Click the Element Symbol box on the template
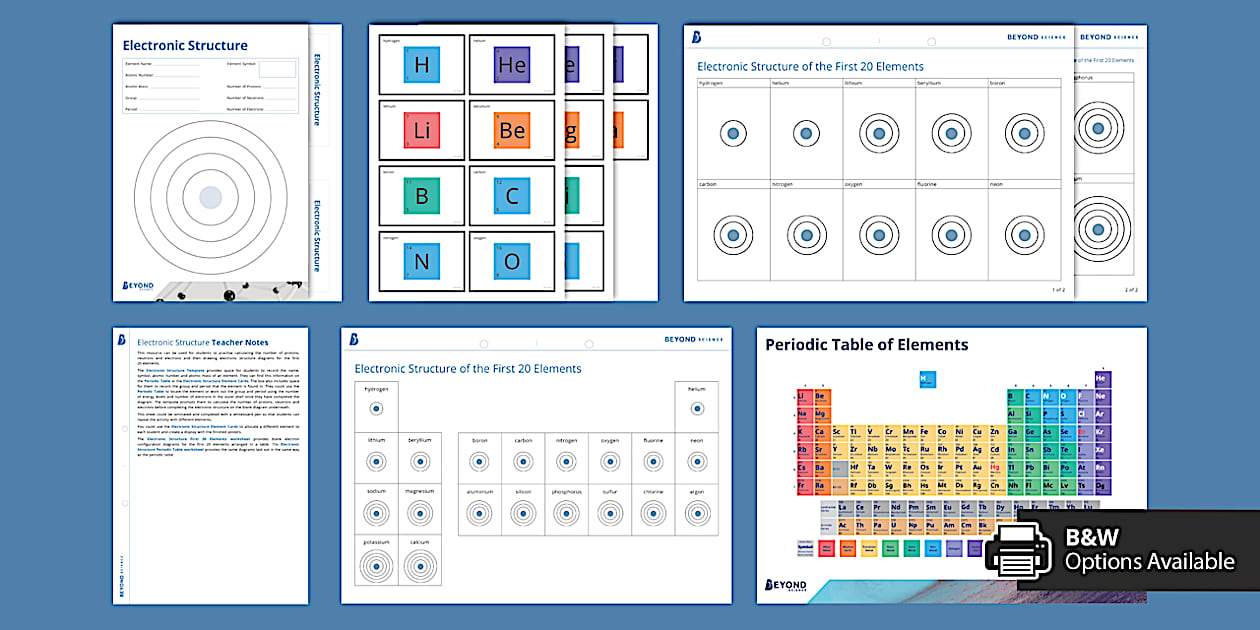The image size is (1260, 630). (x=278, y=68)
